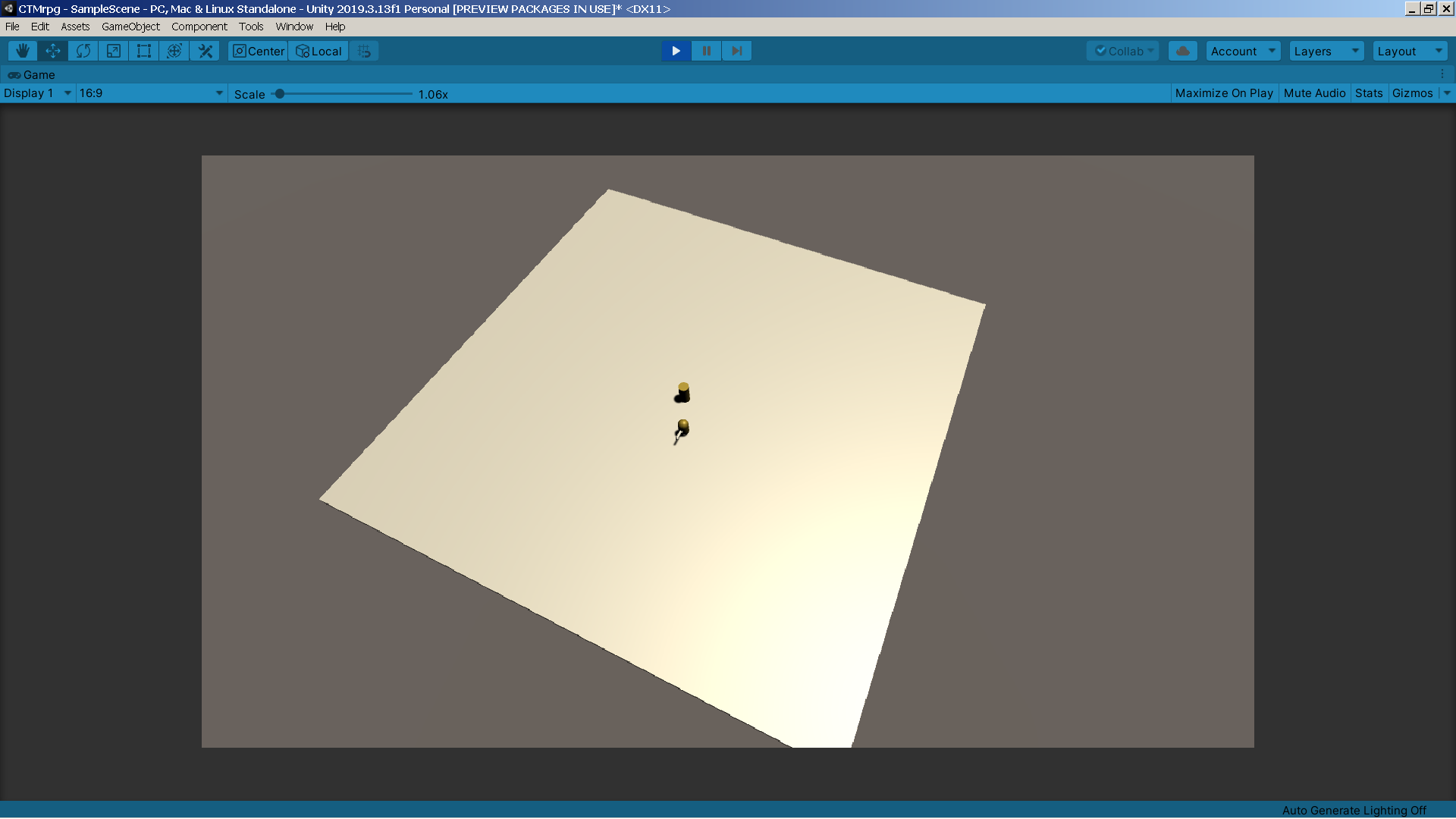The height and width of the screenshot is (819, 1456).
Task: Toggle Mute Audio
Action: (x=1314, y=93)
